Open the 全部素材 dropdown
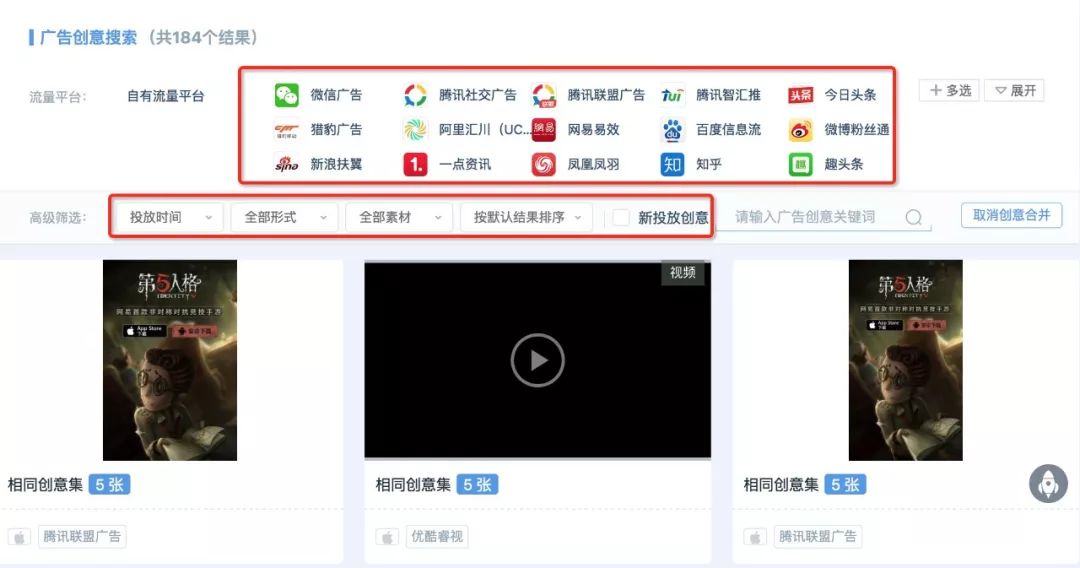1080x568 pixels. [x=399, y=218]
